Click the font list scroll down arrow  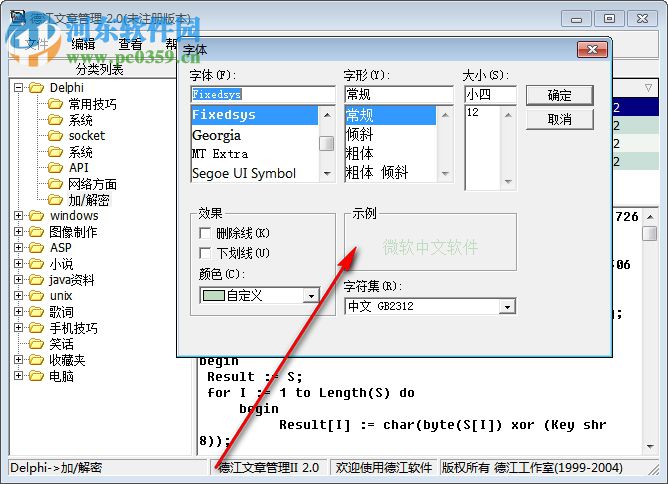tap(327, 173)
